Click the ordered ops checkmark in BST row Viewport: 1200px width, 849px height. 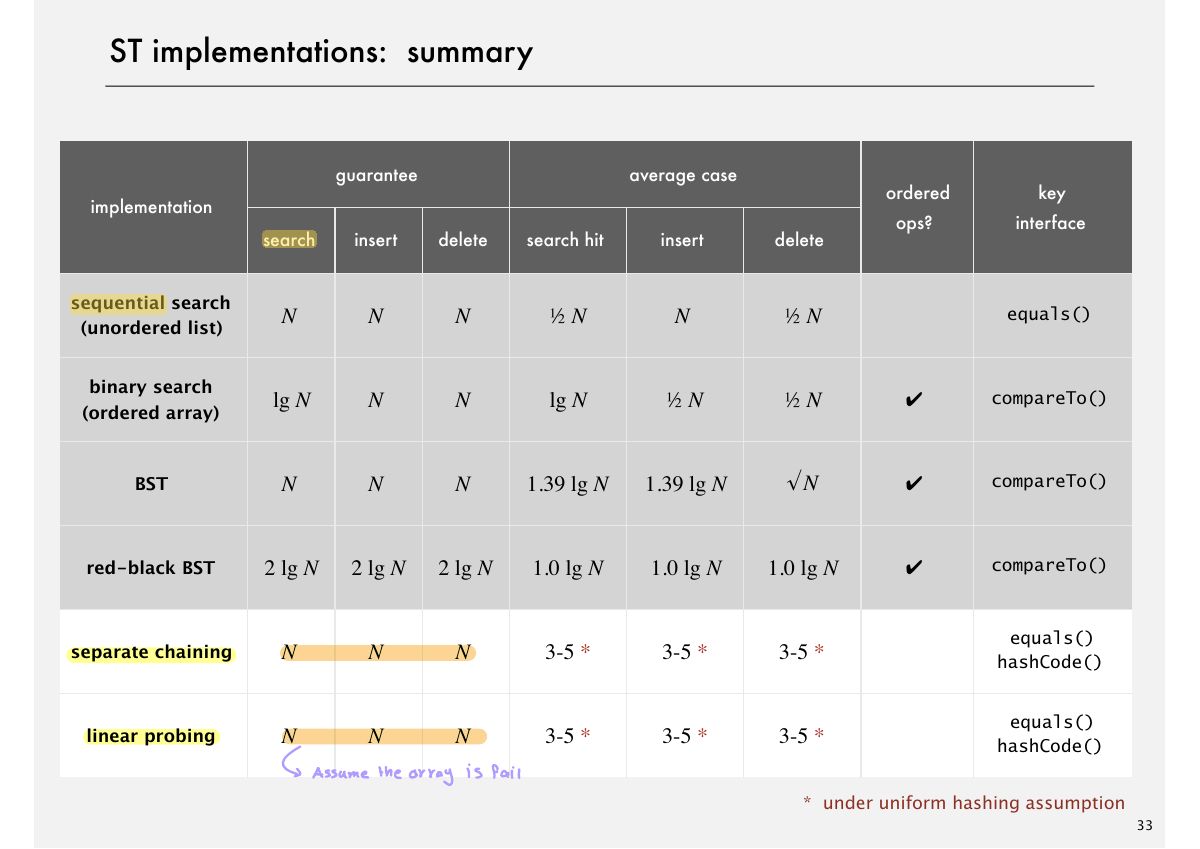pos(914,484)
